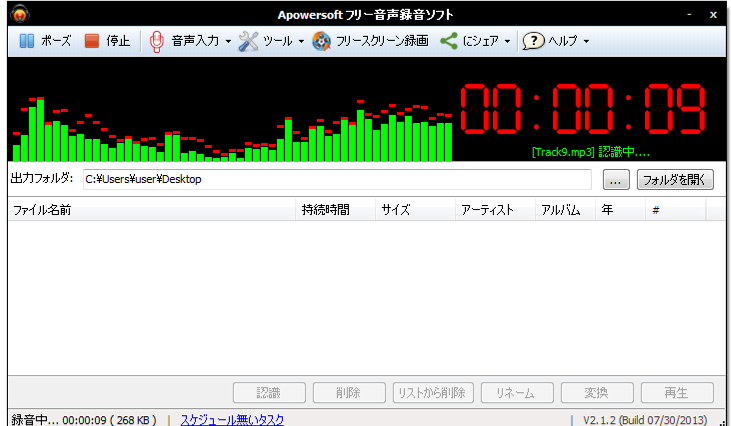This screenshot has height=426, width=731.
Task: Open フリースクリーン録画 from toolbar
Action: (382, 41)
